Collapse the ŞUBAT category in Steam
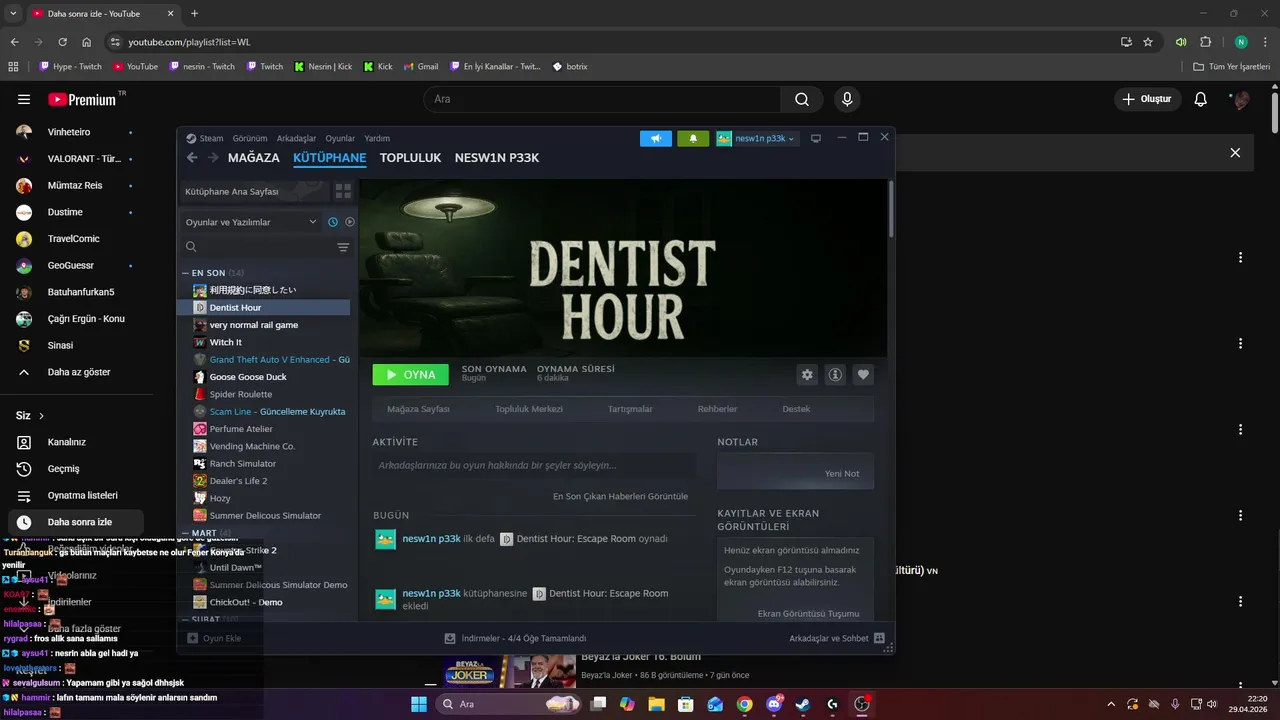Viewport: 1280px width, 720px height. click(186, 620)
